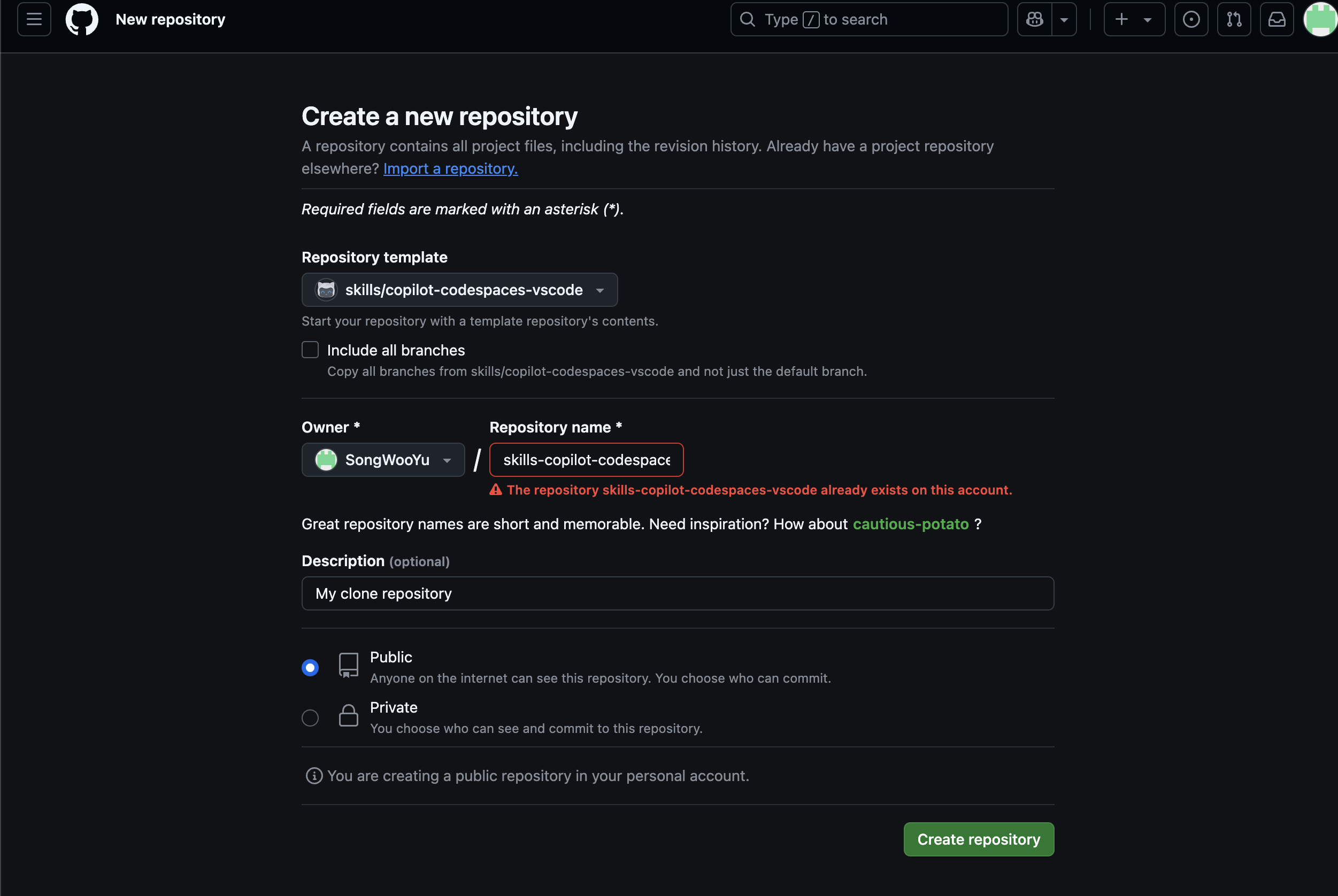Expand the Repository template dropdown
This screenshot has width=1338, height=896.
[459, 290]
